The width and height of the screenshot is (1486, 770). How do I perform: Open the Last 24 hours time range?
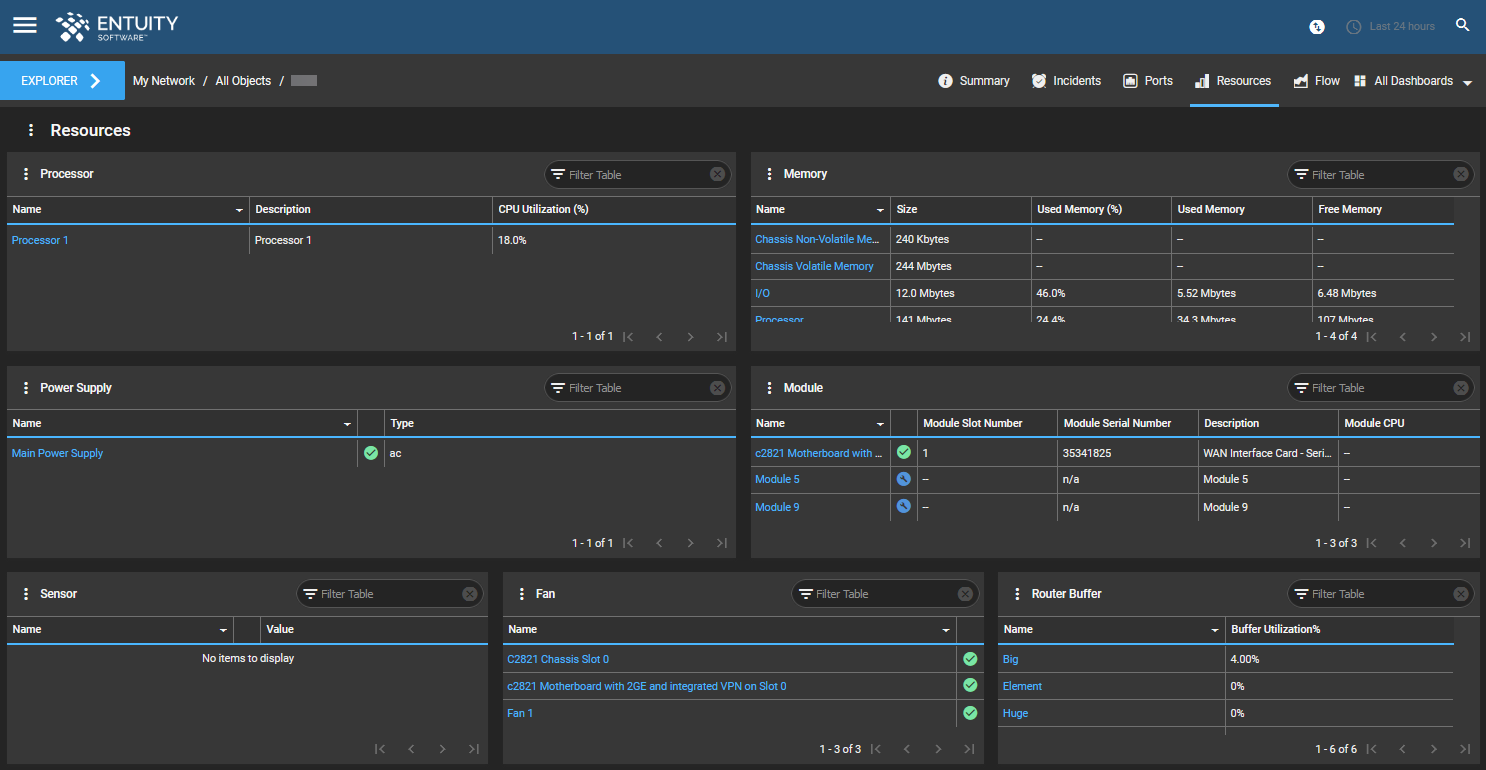[1401, 26]
